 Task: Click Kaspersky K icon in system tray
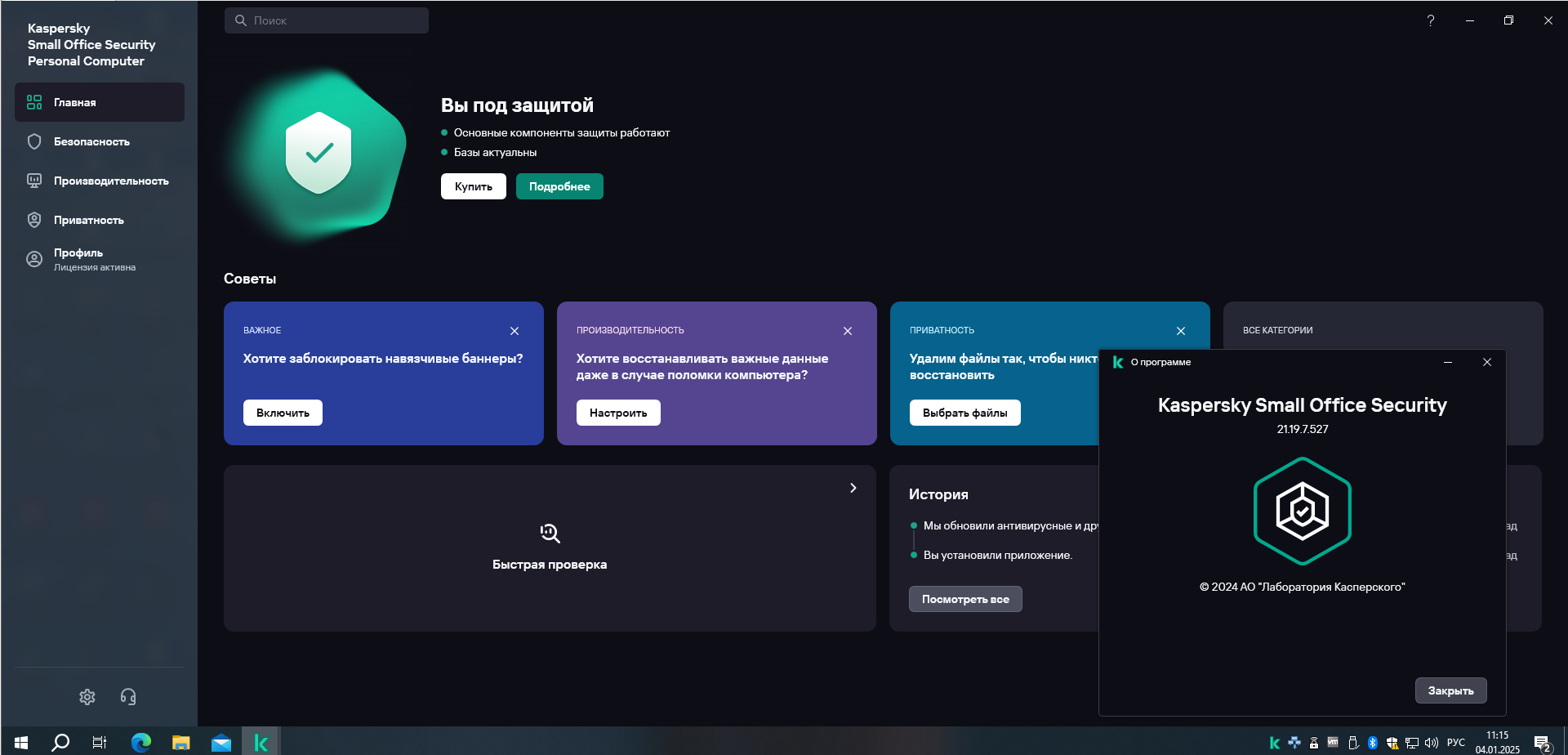[1275, 743]
